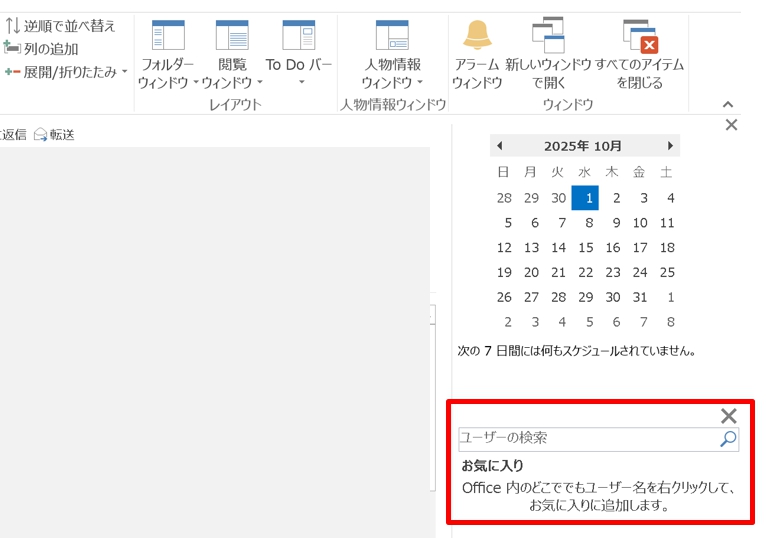Click the Reply (返信) button
This screenshot has width=766, height=538.
(13, 134)
